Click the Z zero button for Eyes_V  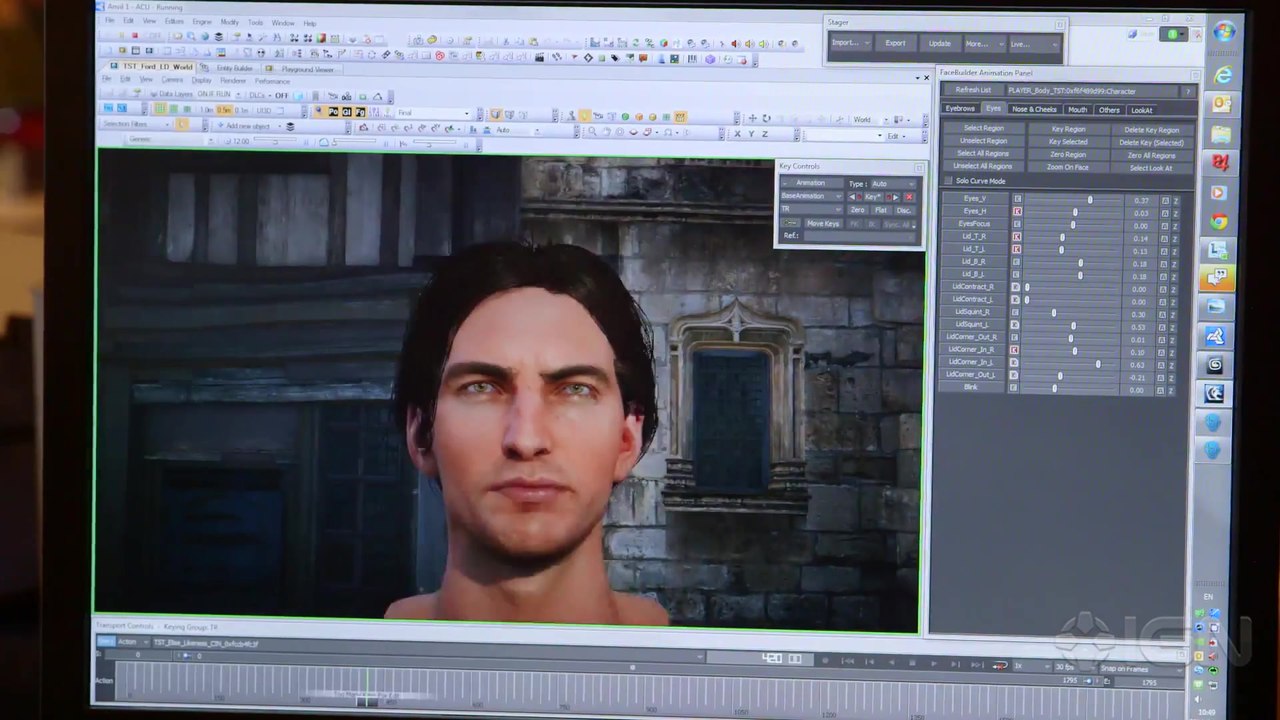click(1176, 200)
